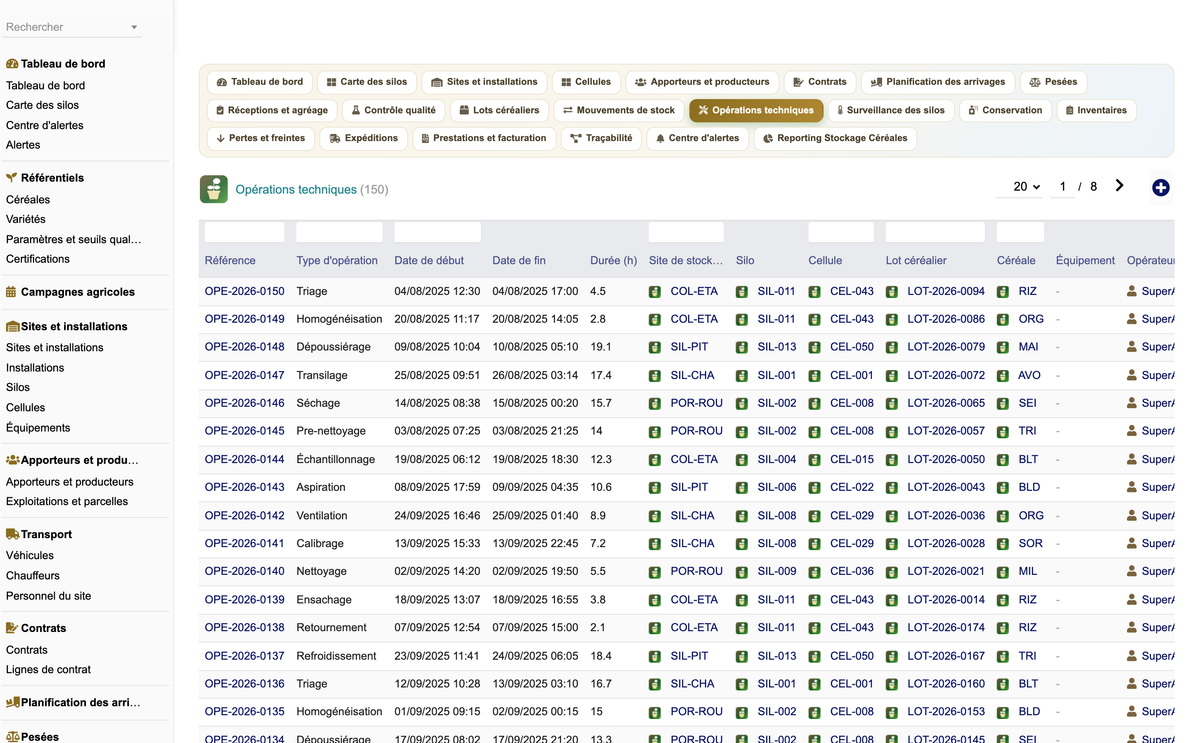
Task: Click the site icon next to COL-ETA in row OPE-2026-0150
Action: (x=655, y=291)
